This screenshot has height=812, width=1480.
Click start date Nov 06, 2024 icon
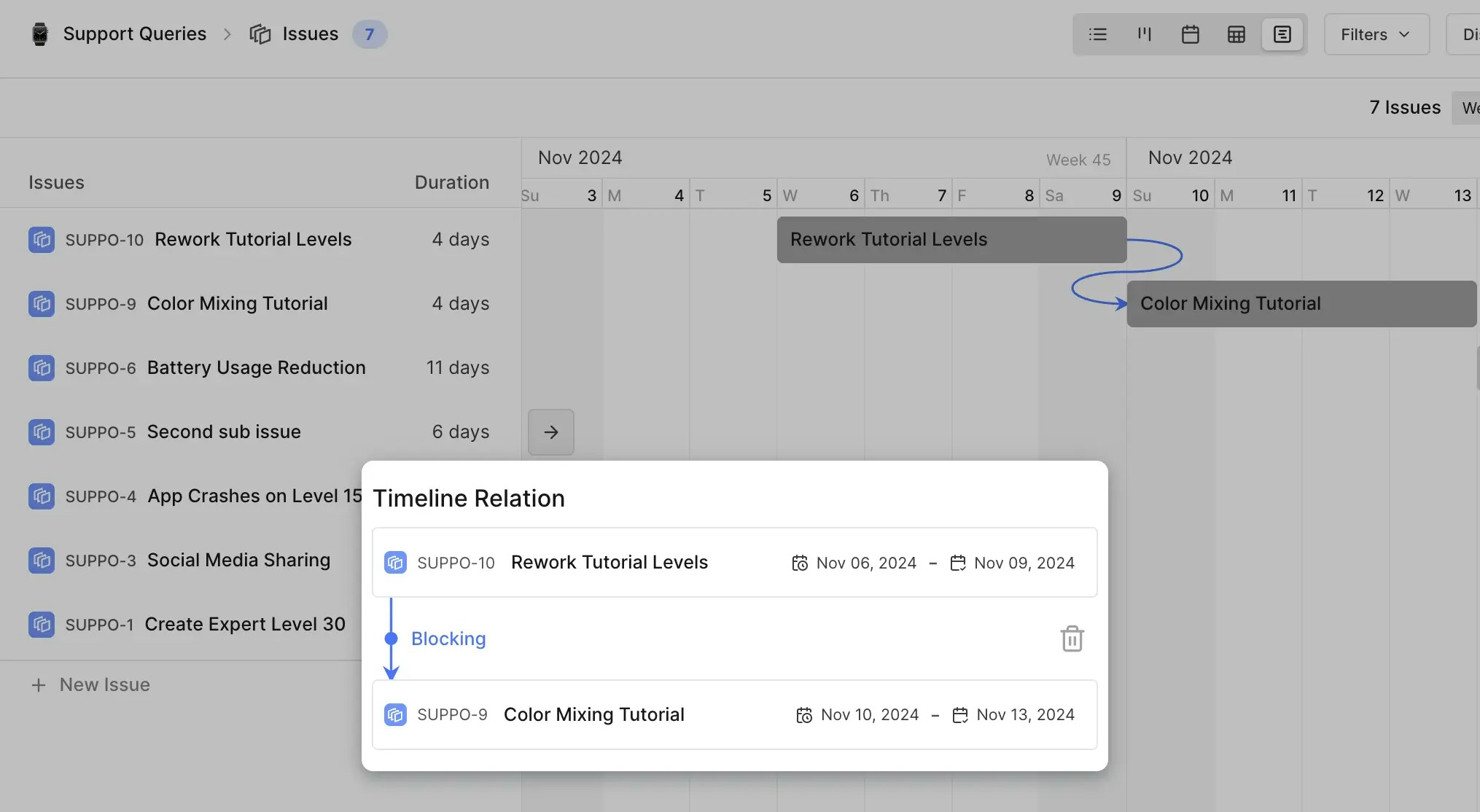click(x=800, y=563)
